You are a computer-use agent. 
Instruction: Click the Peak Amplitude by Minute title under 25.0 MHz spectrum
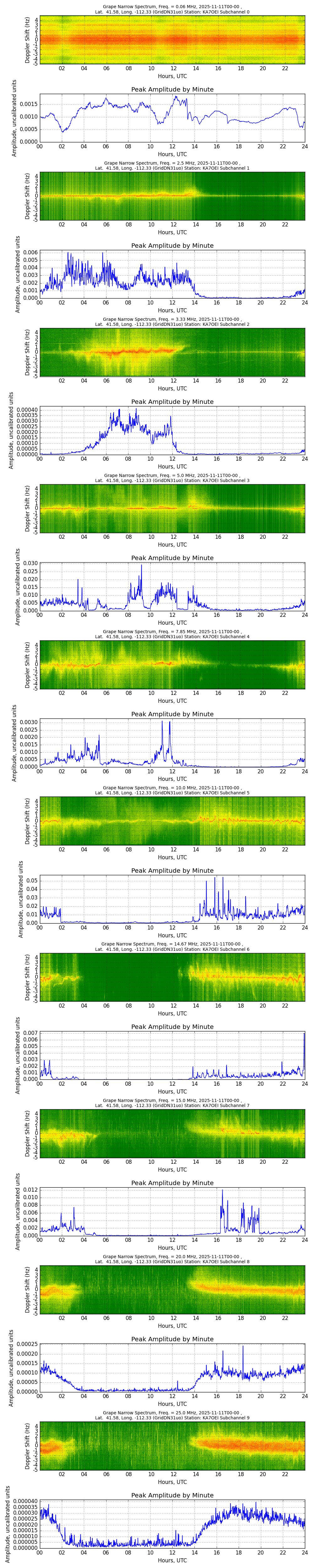pyautogui.click(x=173, y=1495)
